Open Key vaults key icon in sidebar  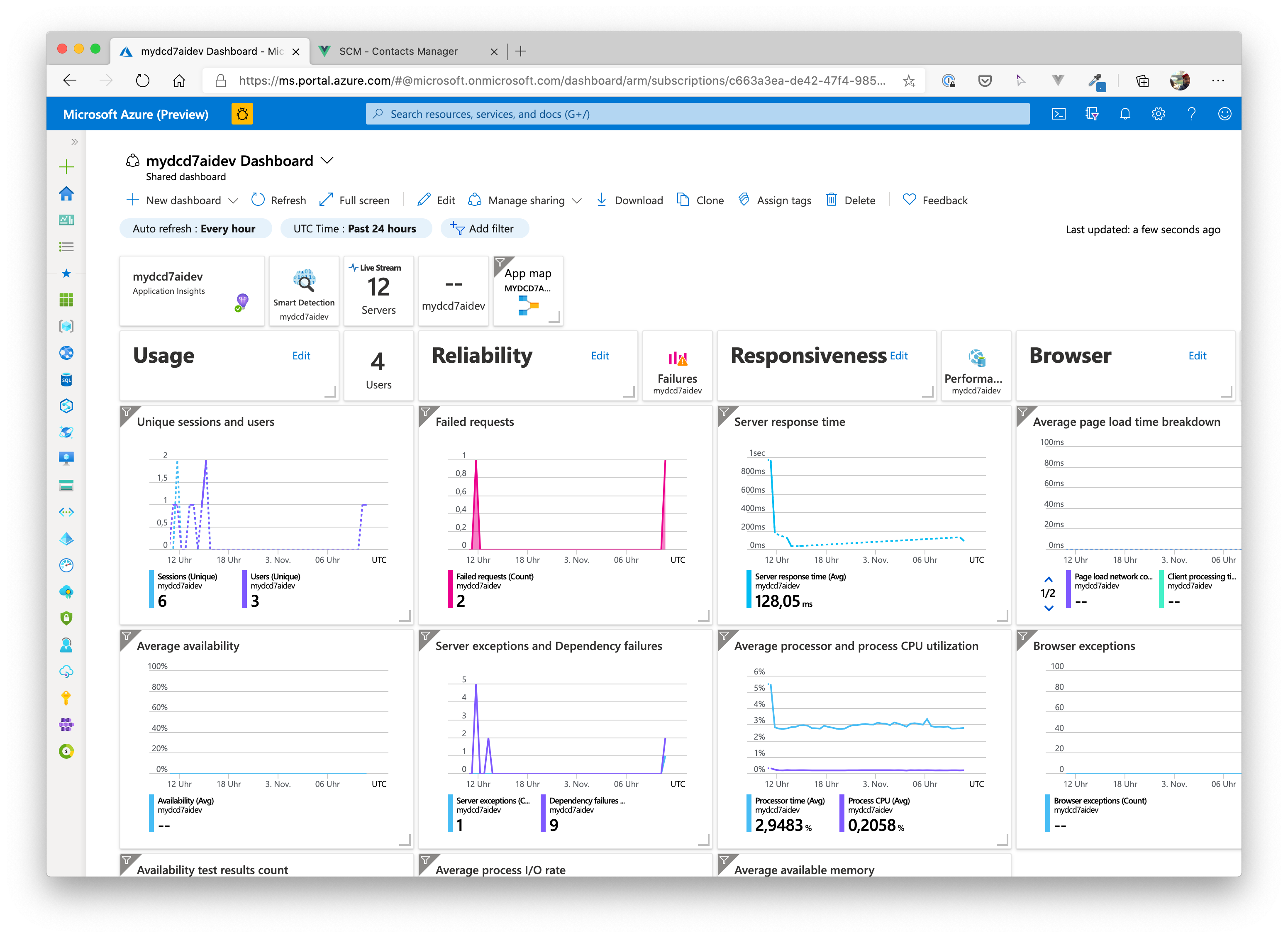[66, 698]
